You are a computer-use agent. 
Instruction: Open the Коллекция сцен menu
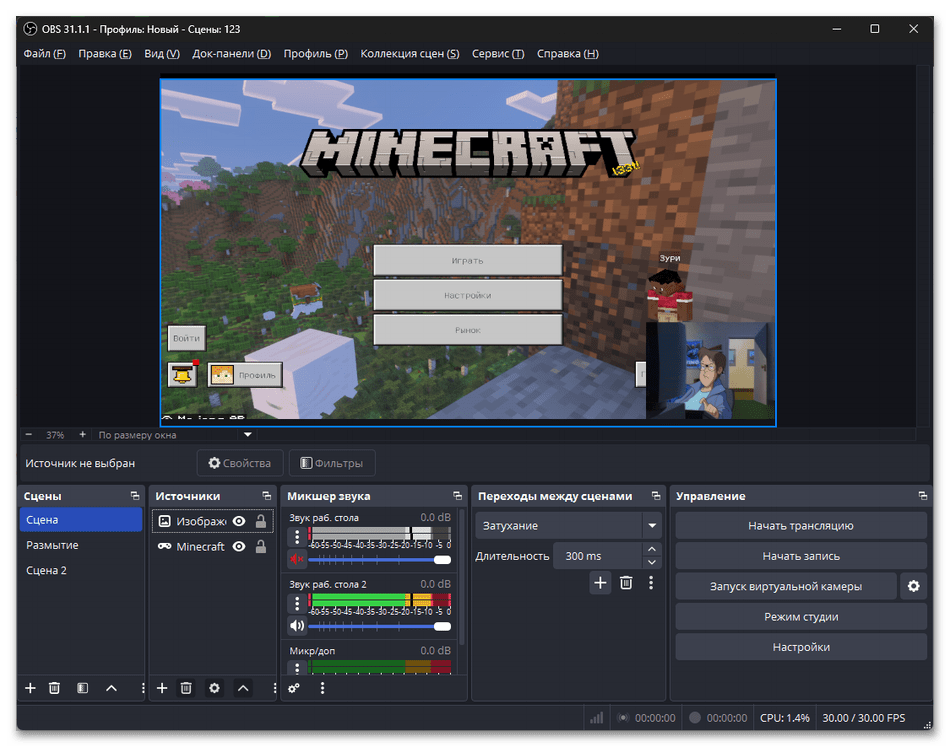coord(410,53)
